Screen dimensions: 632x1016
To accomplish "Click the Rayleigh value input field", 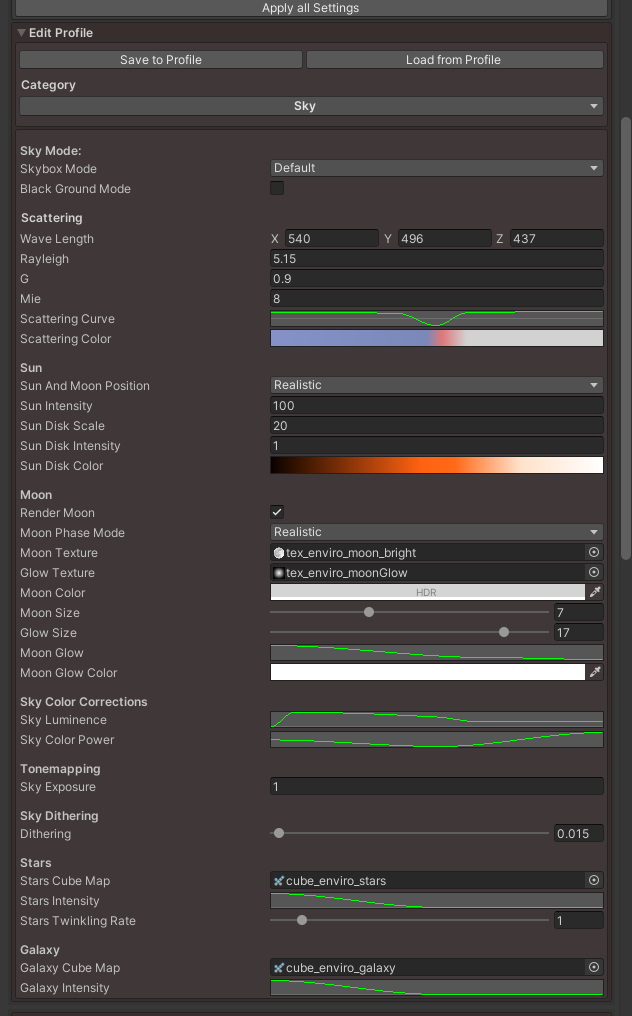I will coord(436,259).
